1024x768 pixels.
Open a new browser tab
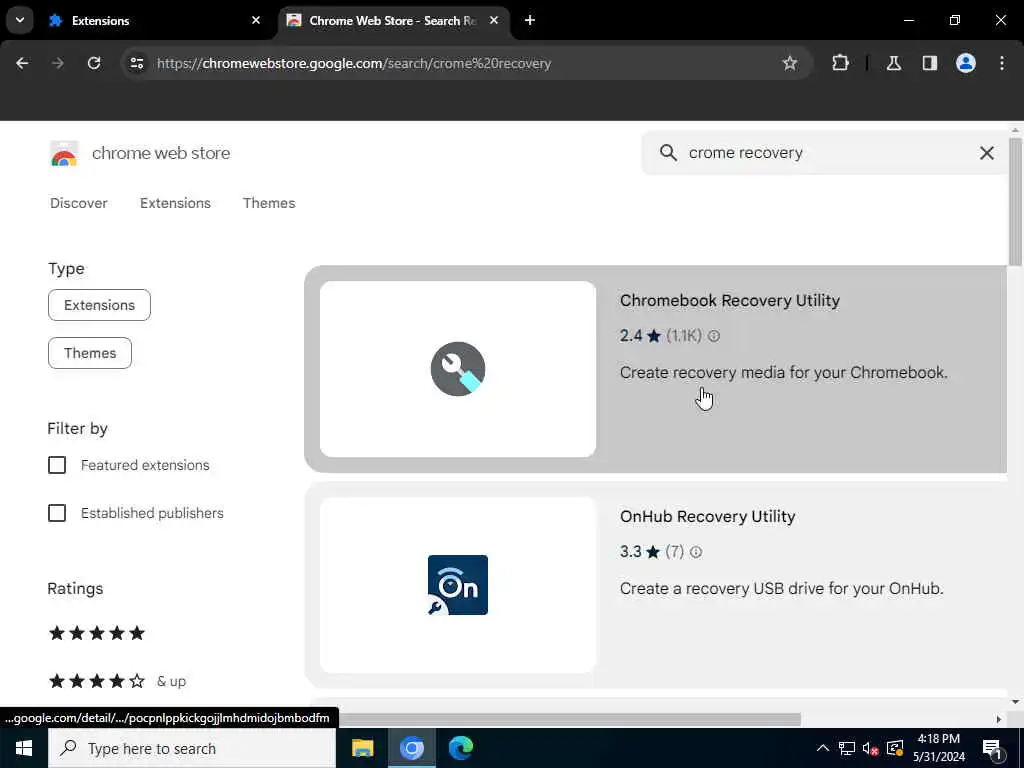click(x=530, y=20)
